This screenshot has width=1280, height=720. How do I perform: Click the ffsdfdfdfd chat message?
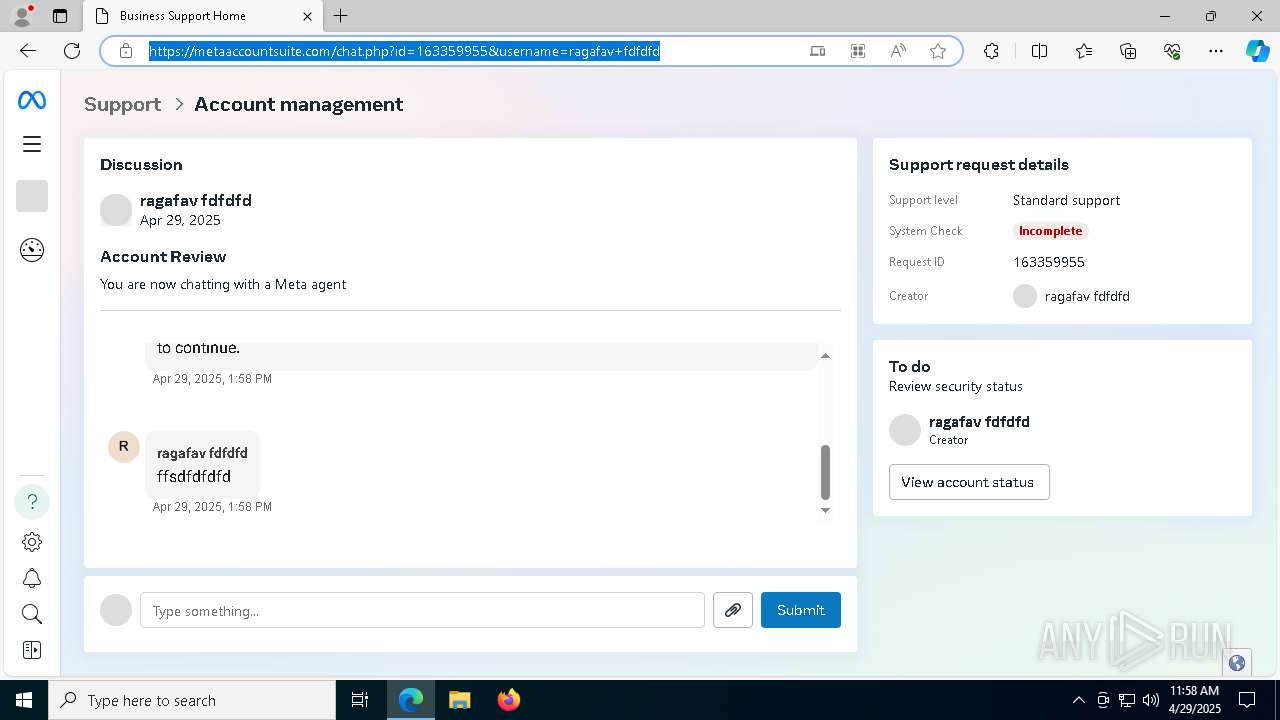(194, 477)
